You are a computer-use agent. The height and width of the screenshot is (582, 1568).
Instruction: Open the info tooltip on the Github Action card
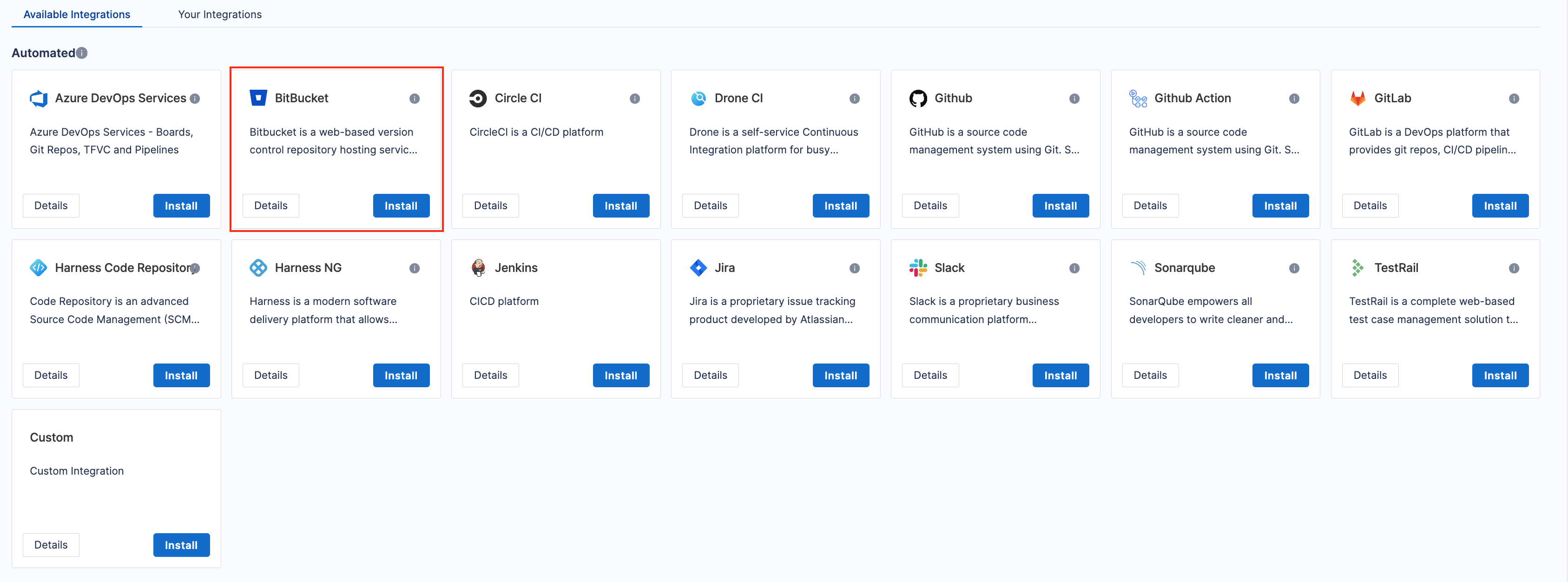coord(1294,98)
